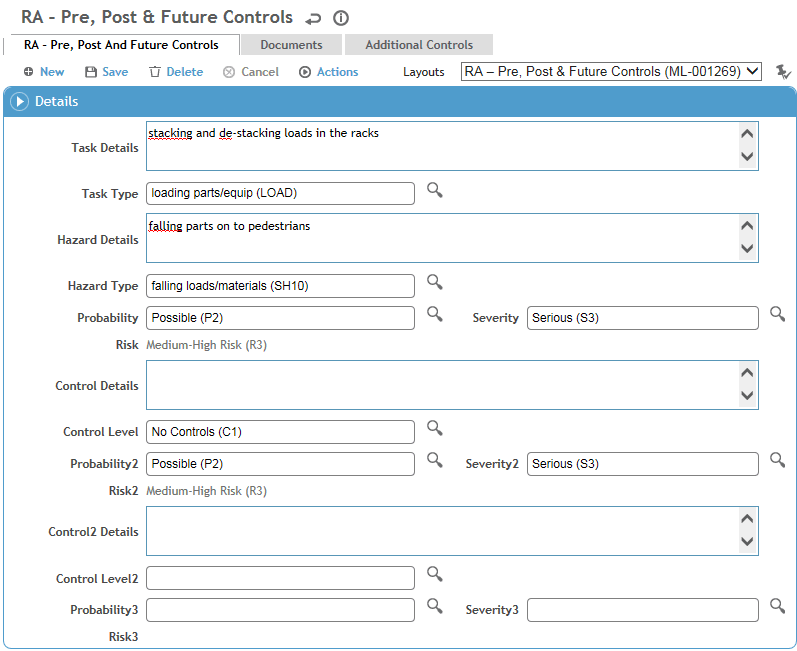This screenshot has width=797, height=651.
Task: Click the pin icon next to Layouts
Action: 782,72
